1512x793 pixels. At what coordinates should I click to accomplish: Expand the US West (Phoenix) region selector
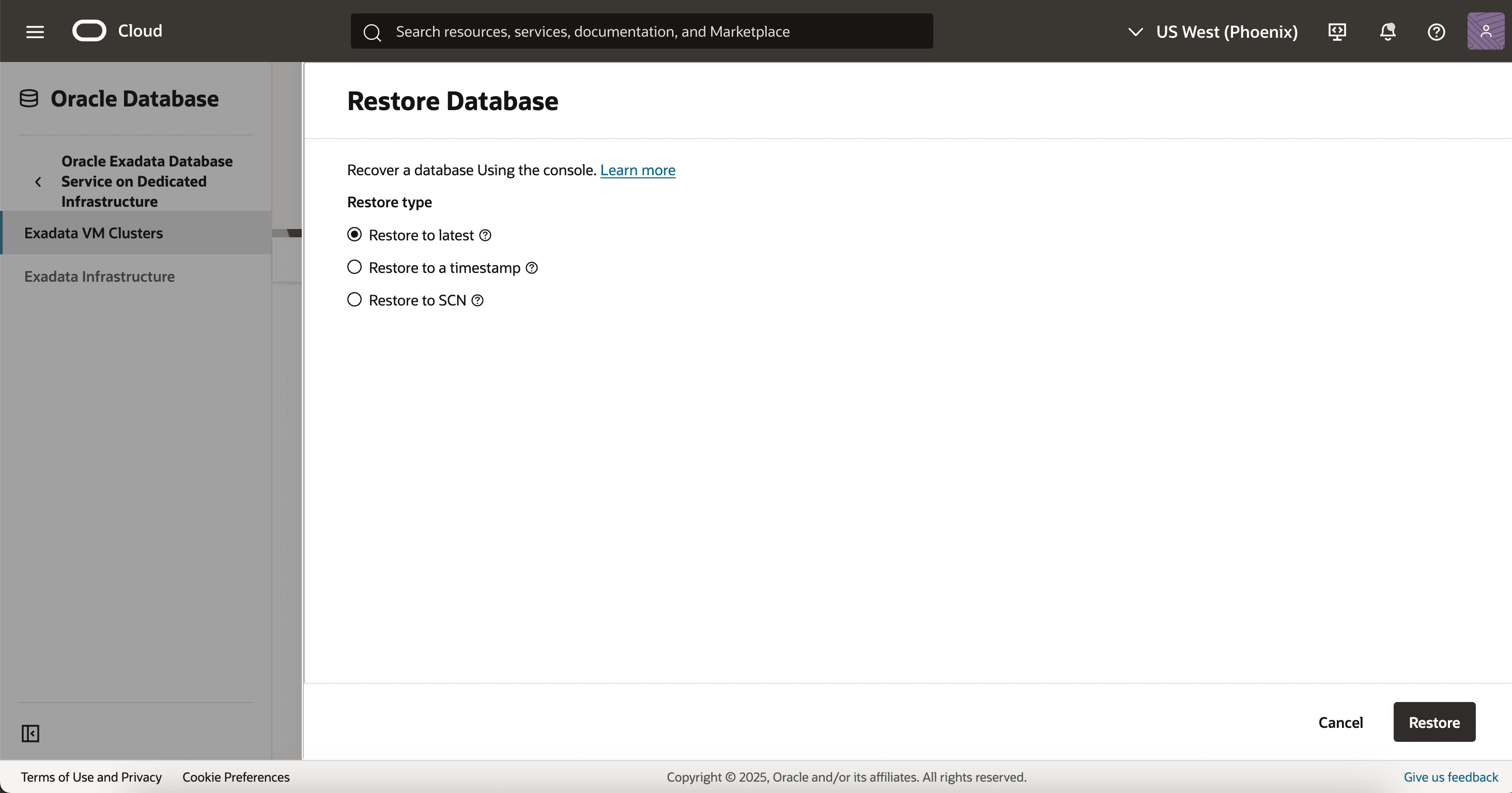pyautogui.click(x=1213, y=32)
